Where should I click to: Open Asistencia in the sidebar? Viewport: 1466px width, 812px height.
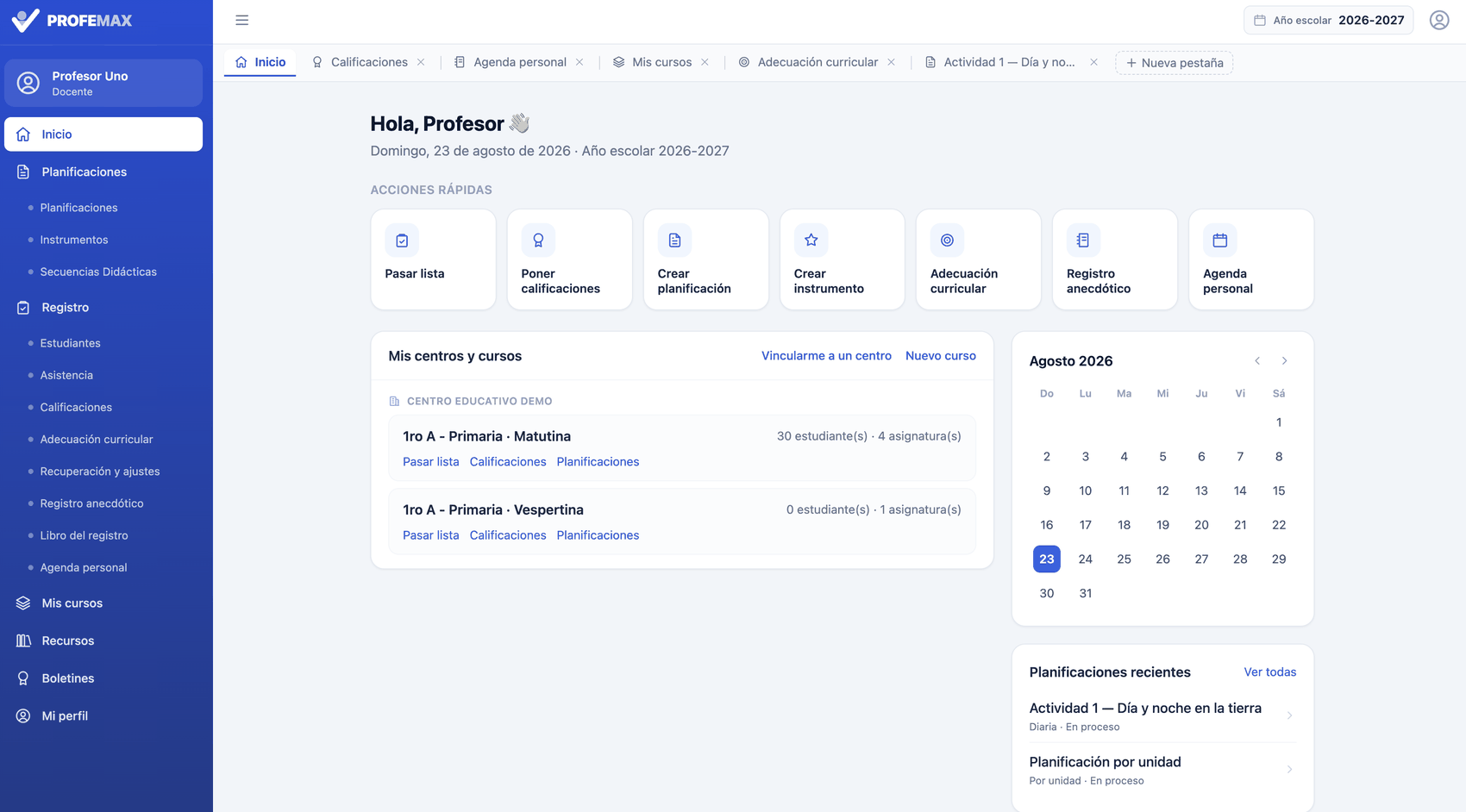point(66,375)
